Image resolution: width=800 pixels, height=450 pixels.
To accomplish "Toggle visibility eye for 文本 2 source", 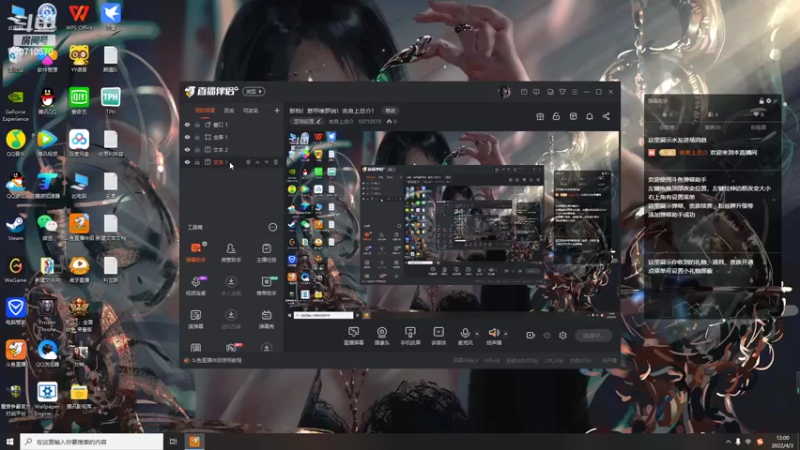I will click(x=187, y=149).
